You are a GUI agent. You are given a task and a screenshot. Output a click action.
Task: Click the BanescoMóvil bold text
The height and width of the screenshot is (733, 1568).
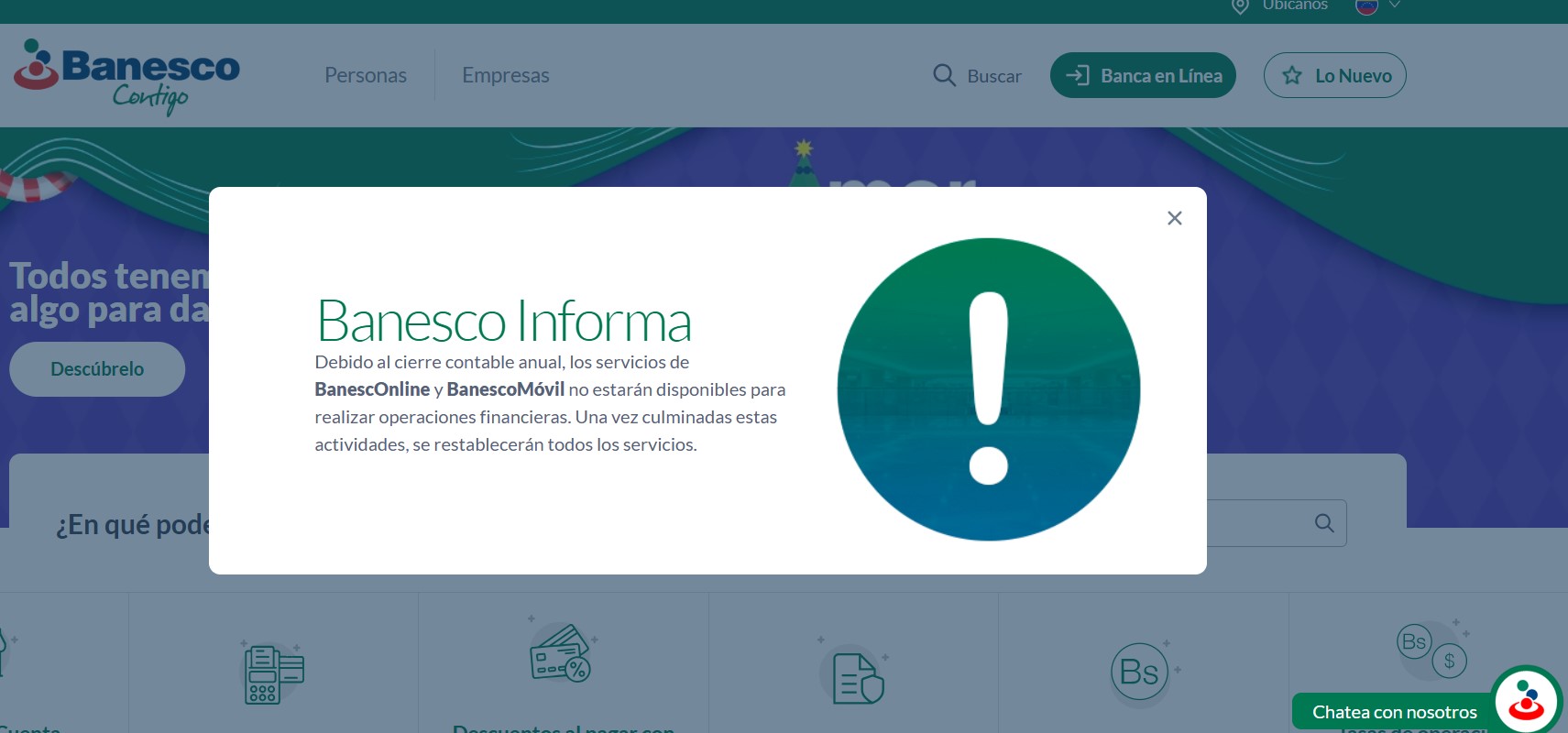click(x=506, y=389)
